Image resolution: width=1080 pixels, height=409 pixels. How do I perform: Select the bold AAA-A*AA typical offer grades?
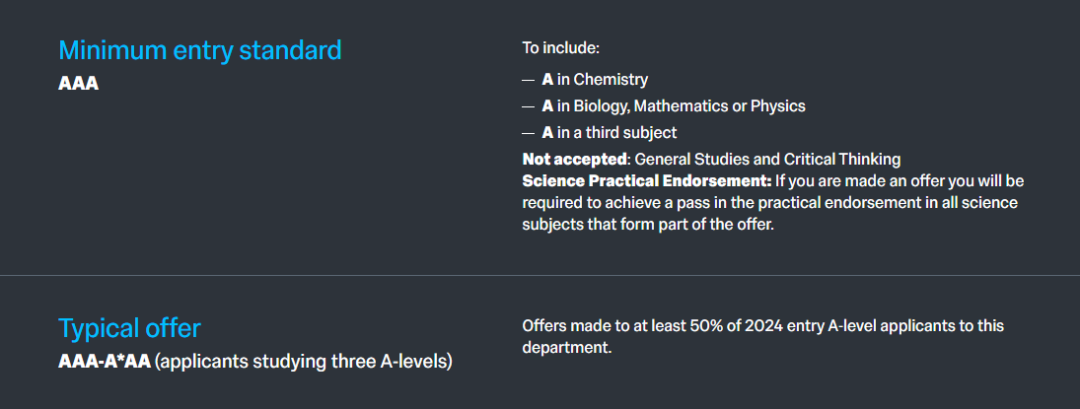click(x=104, y=361)
